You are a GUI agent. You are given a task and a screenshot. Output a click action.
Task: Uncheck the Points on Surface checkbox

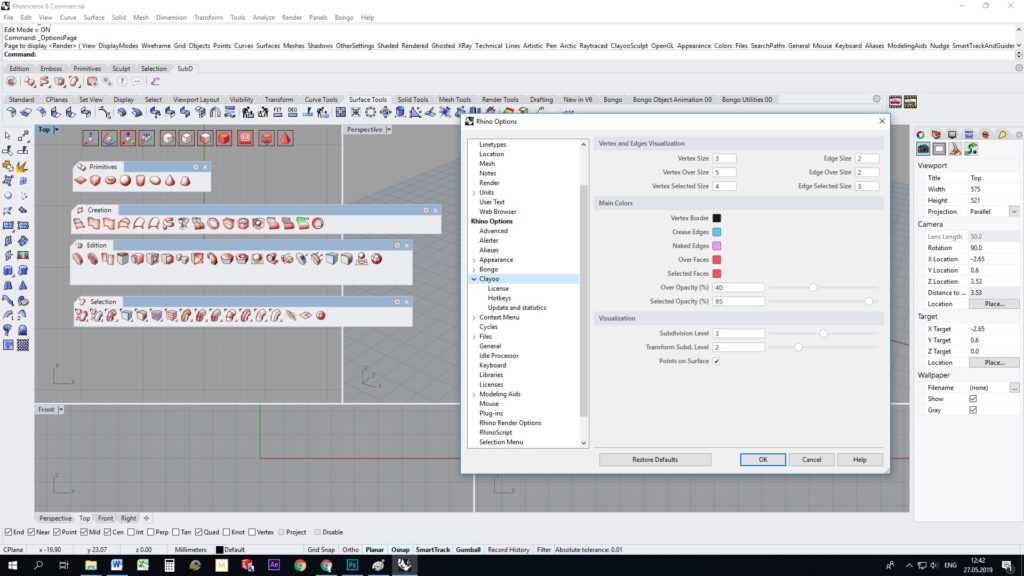click(716, 361)
